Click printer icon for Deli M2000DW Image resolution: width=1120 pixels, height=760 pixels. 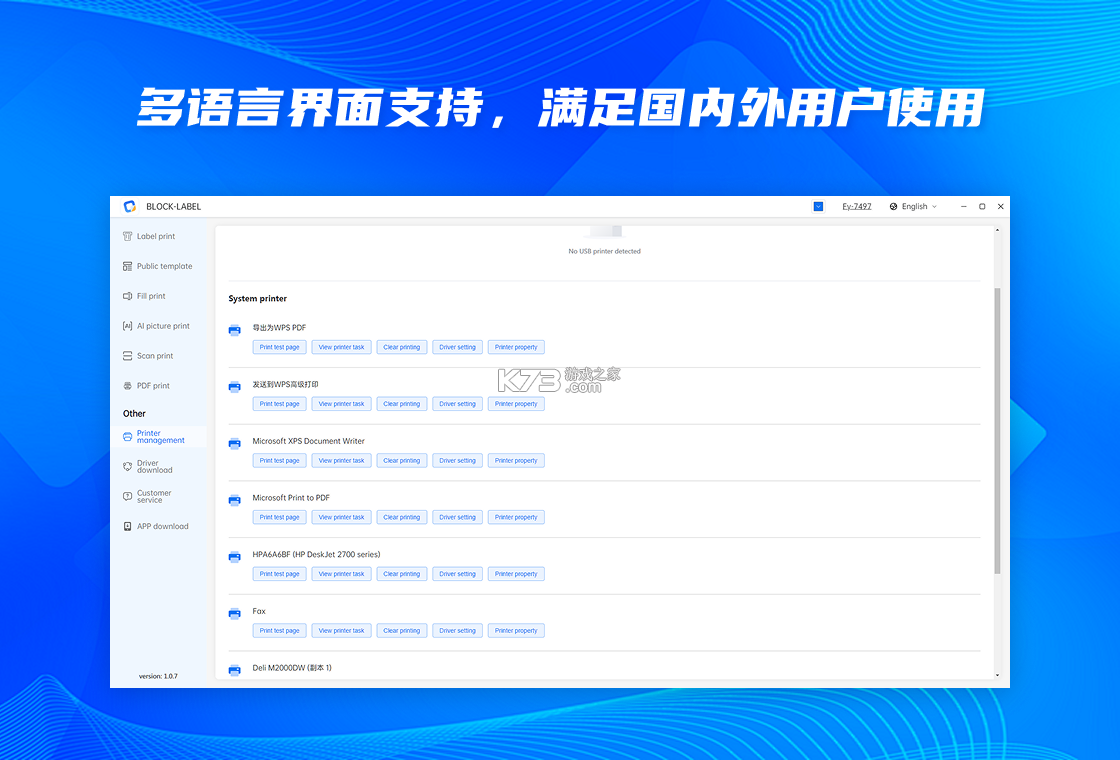point(234,670)
